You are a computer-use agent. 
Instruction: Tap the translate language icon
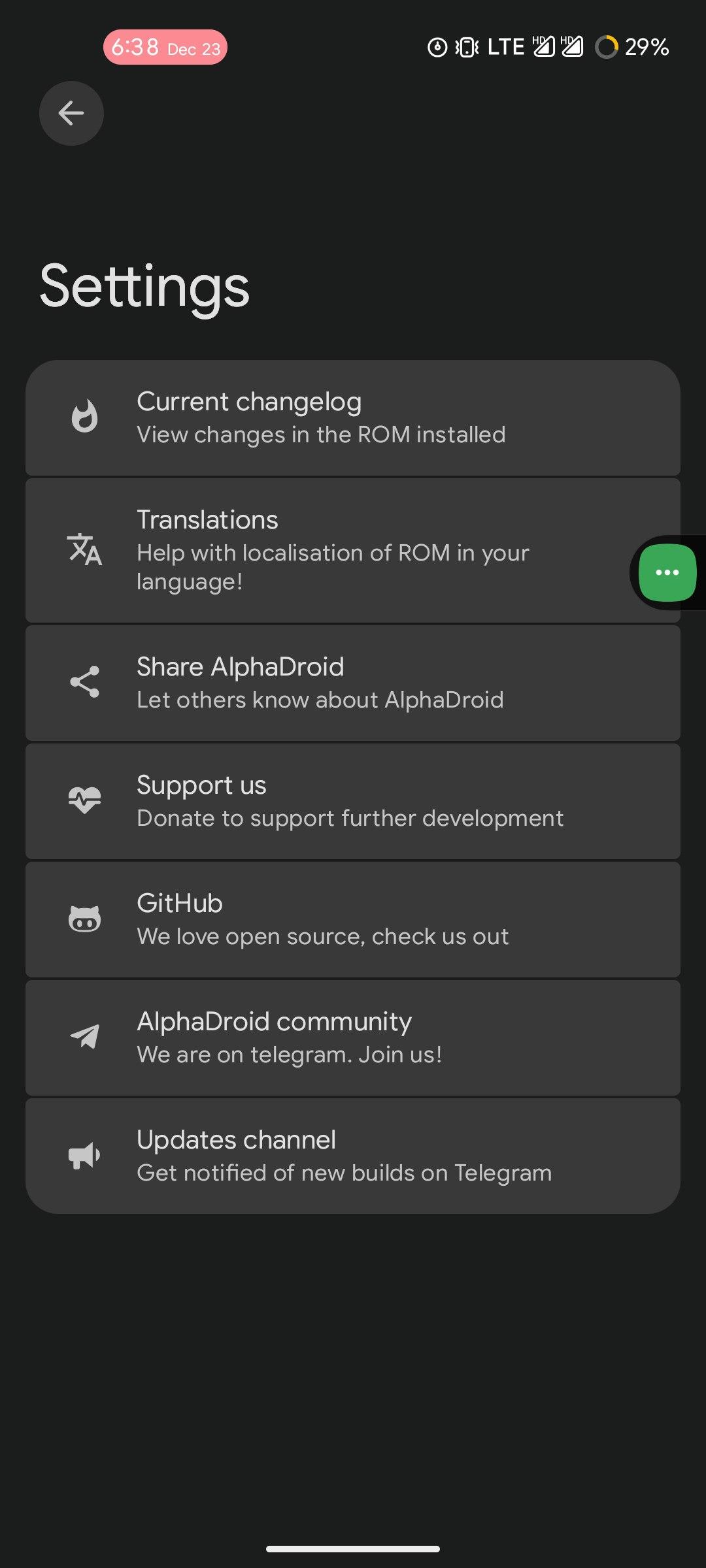84,549
